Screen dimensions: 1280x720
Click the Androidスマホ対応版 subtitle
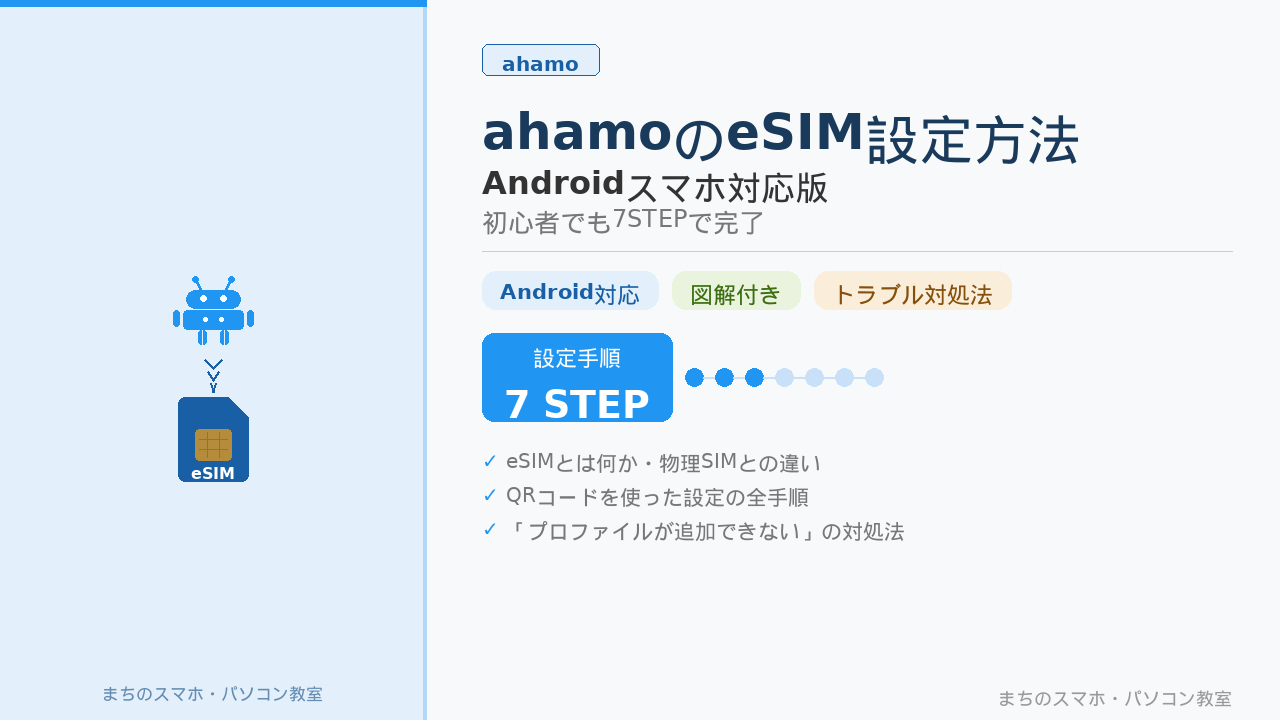pyautogui.click(x=655, y=186)
